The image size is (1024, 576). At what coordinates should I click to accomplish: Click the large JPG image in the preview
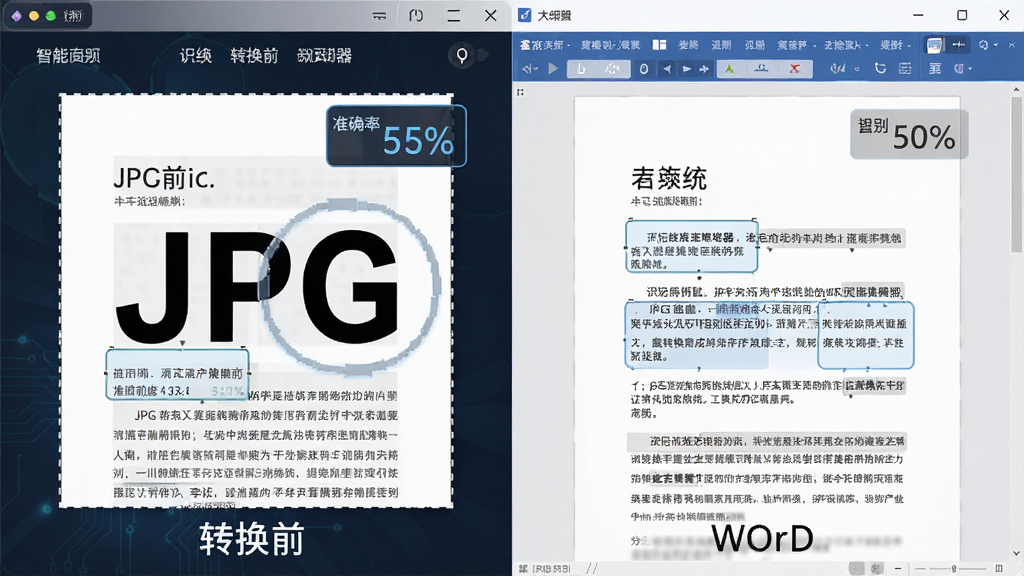pos(257,286)
